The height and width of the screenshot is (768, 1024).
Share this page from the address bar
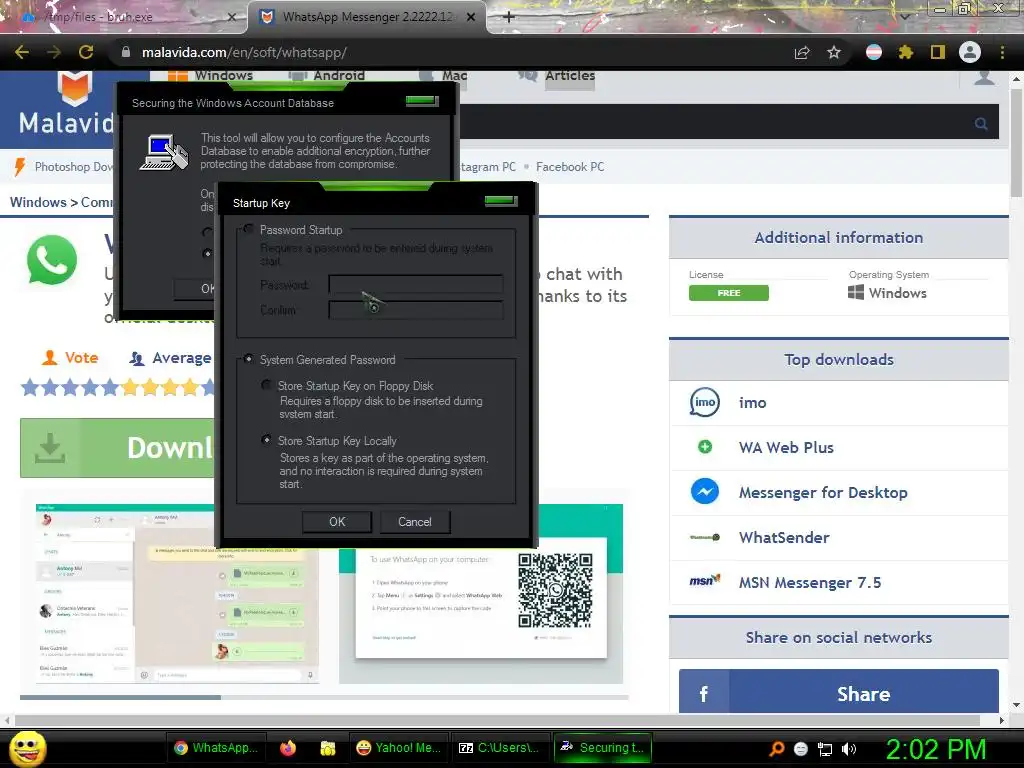pos(802,52)
